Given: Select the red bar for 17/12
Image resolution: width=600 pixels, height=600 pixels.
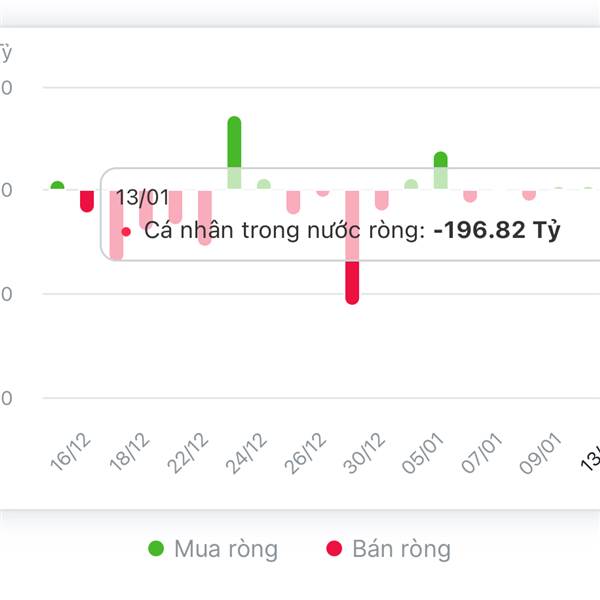Looking at the screenshot, I should pyautogui.click(x=87, y=201).
